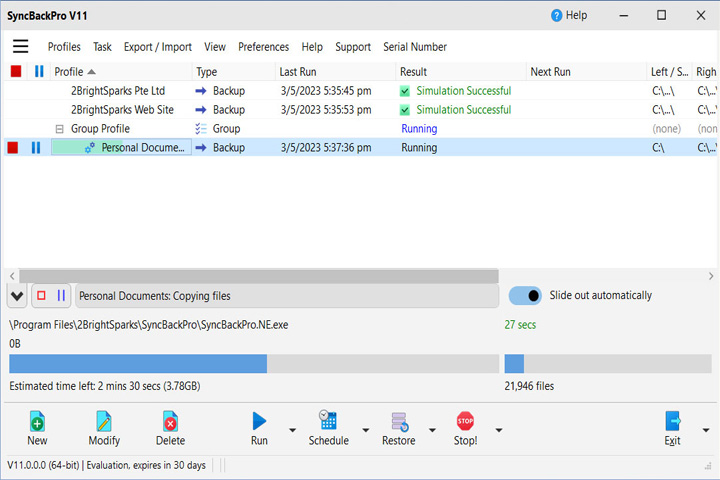Click the Last Run column header

pos(335,72)
